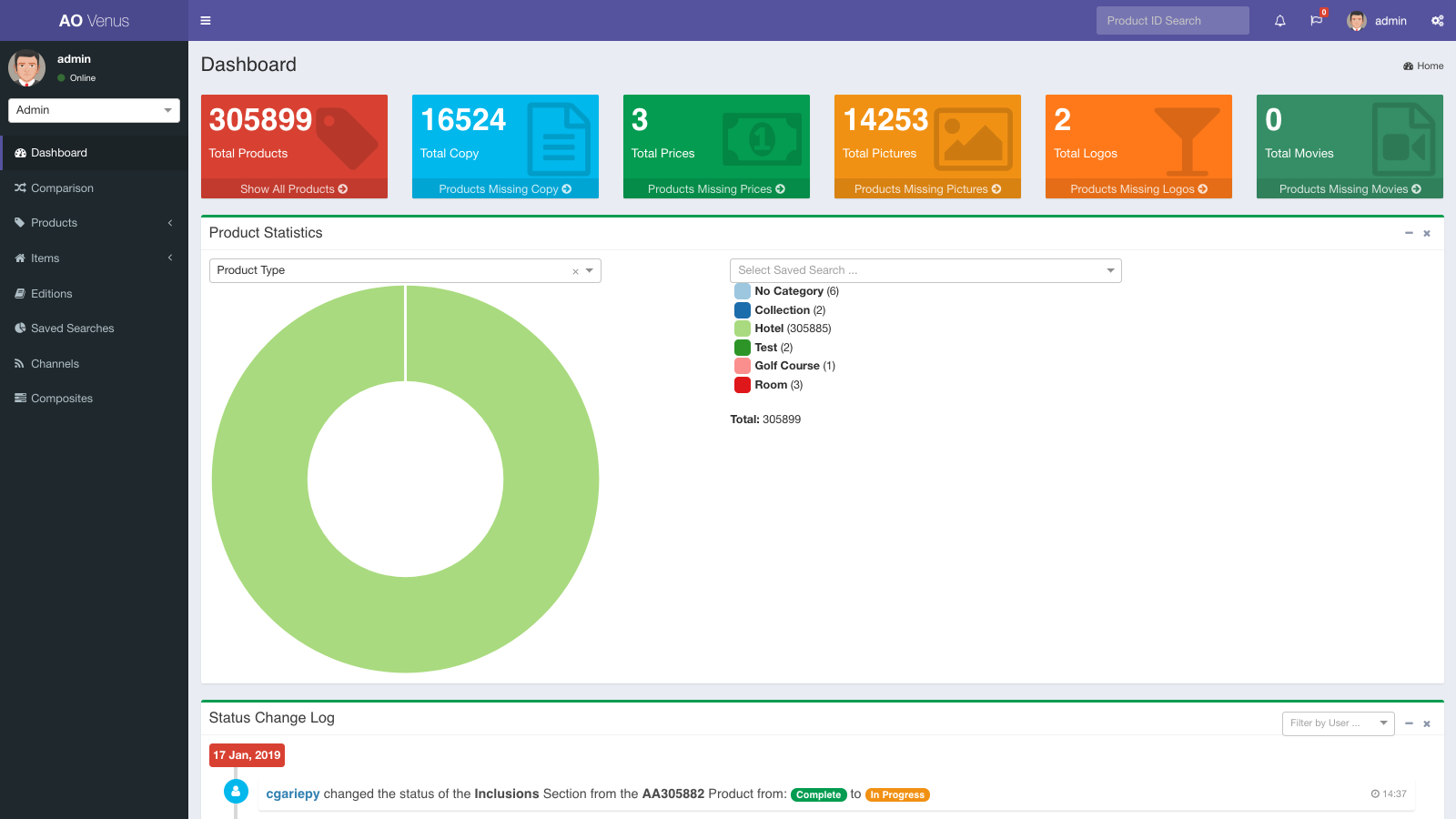Open the Filter by User dropdown
The width and height of the screenshot is (1456, 819).
1338,723
